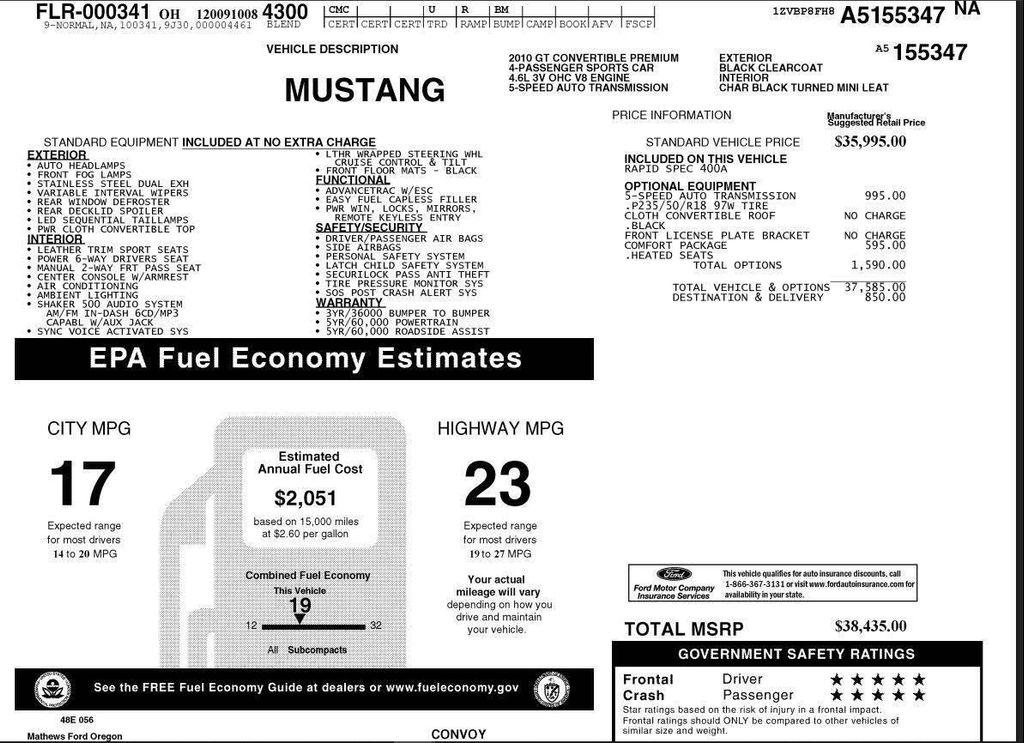The image size is (1024, 743).
Task: Click the Department of Transportation seal
Action: [551, 689]
